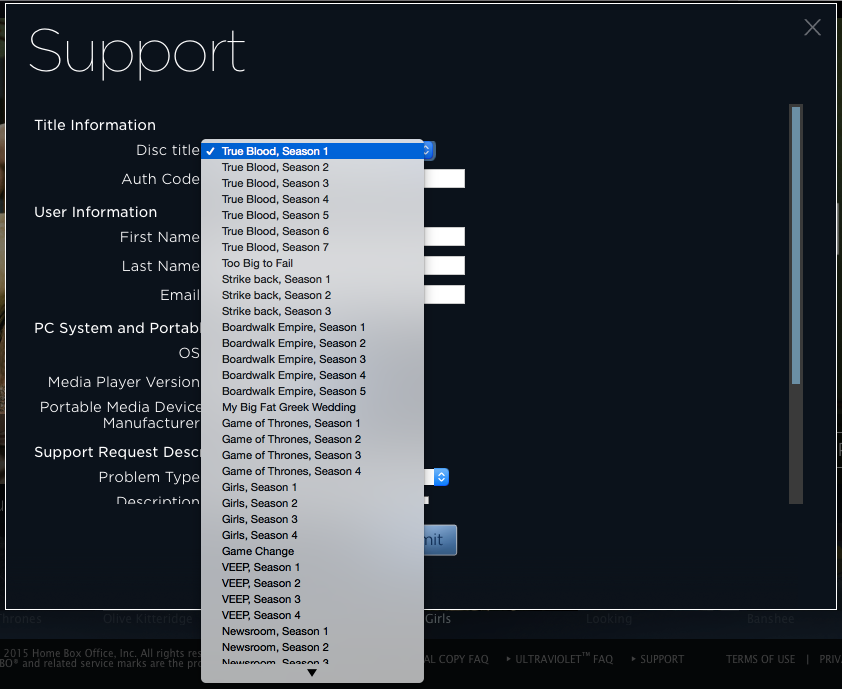842x689 pixels.
Task: Click the Email input field
Action: 444,294
